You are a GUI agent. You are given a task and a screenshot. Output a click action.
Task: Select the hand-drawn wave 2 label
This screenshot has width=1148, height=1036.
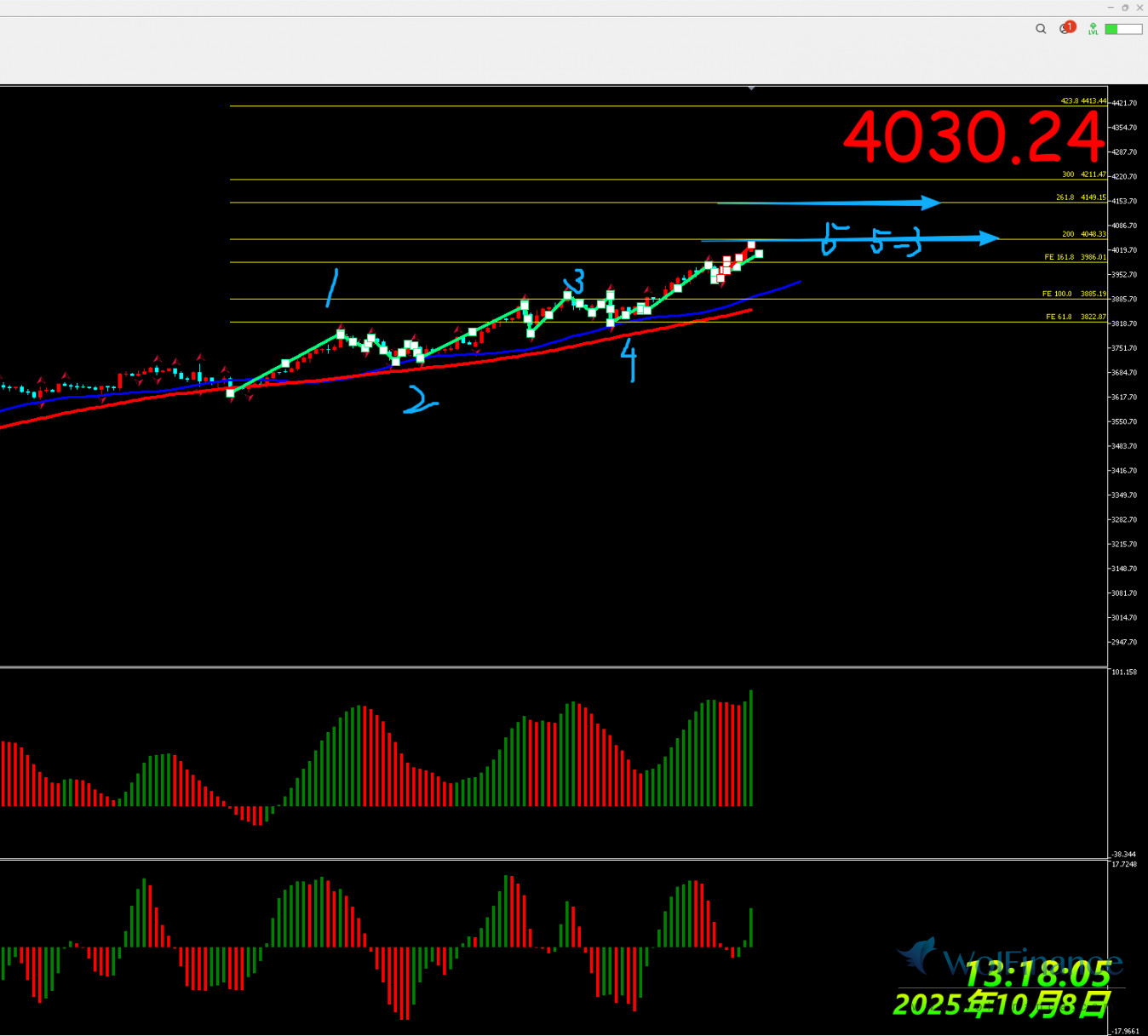tap(418, 400)
